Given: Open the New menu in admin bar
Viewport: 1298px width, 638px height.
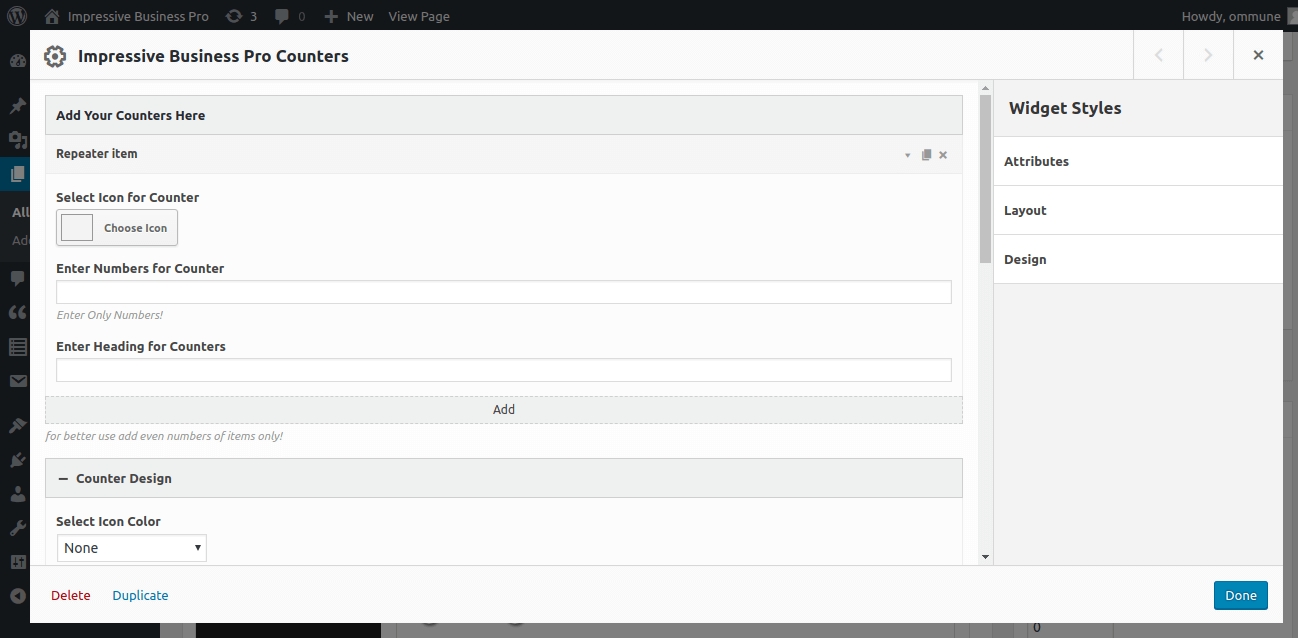Looking at the screenshot, I should [x=360, y=16].
